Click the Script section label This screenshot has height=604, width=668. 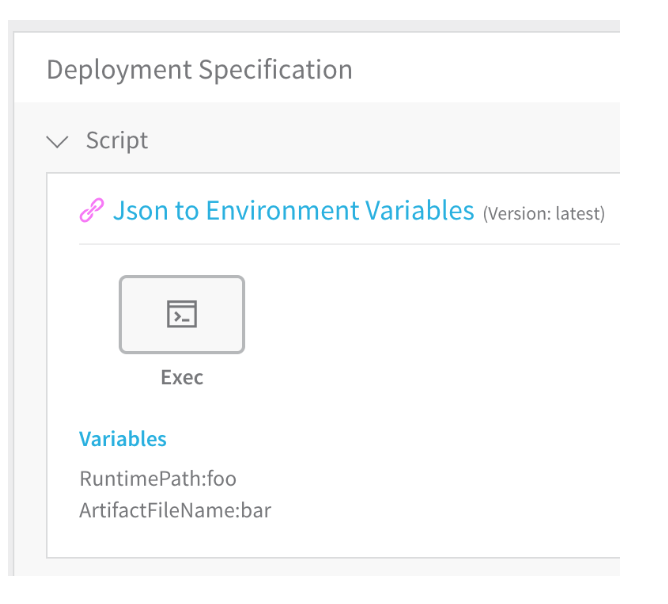[x=117, y=140]
